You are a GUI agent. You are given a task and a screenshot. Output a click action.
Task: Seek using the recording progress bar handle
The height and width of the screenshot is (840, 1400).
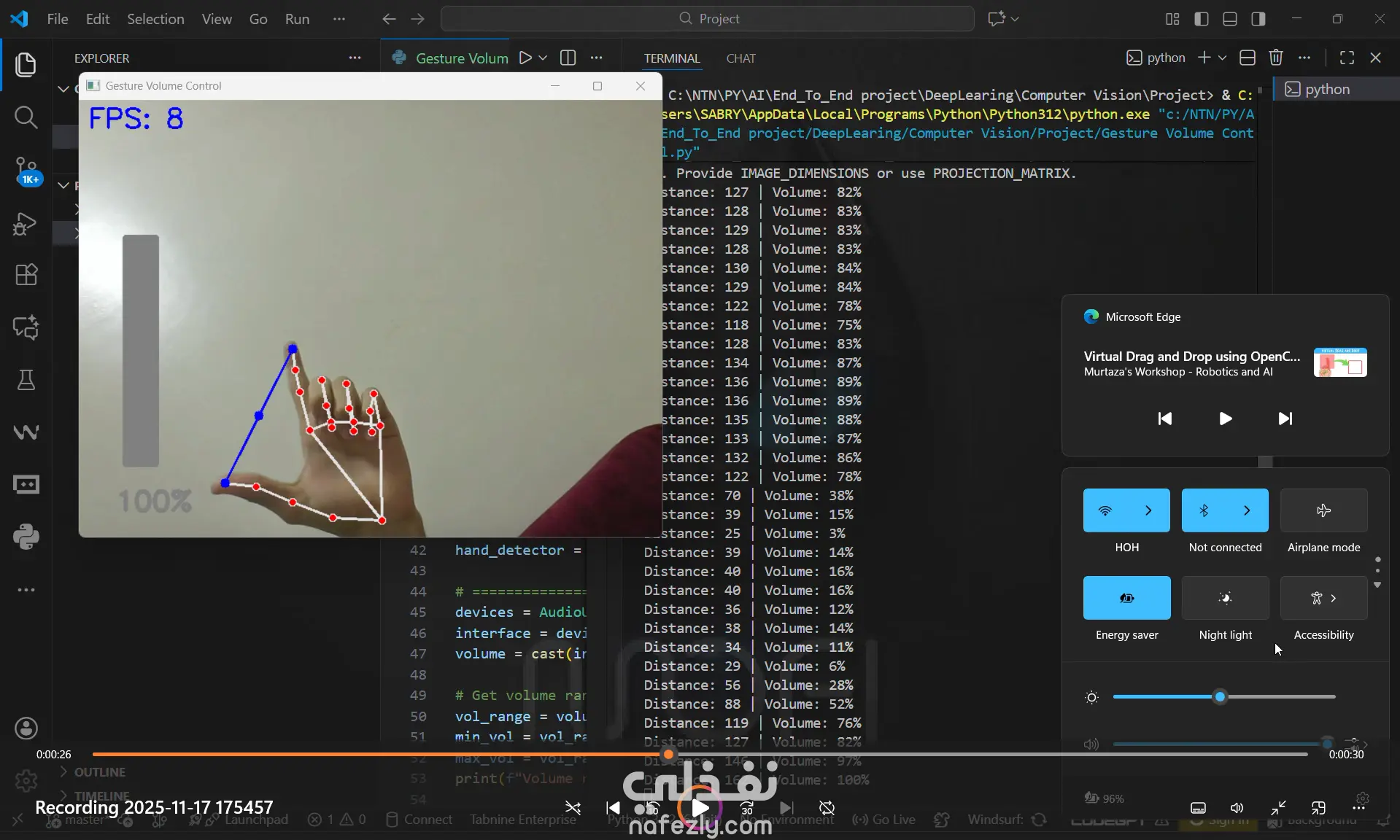tap(668, 754)
